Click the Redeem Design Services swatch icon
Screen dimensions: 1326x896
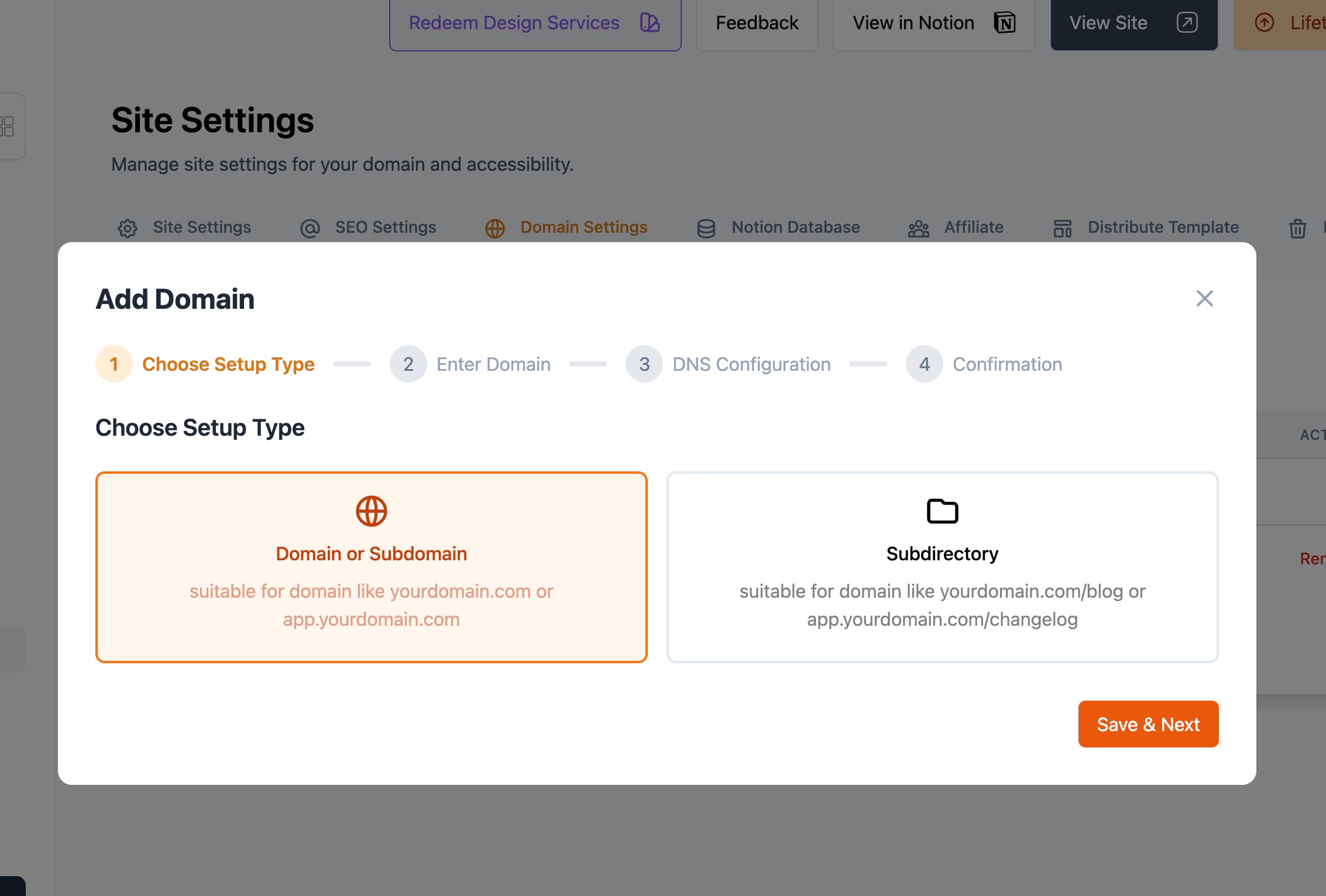pos(650,23)
